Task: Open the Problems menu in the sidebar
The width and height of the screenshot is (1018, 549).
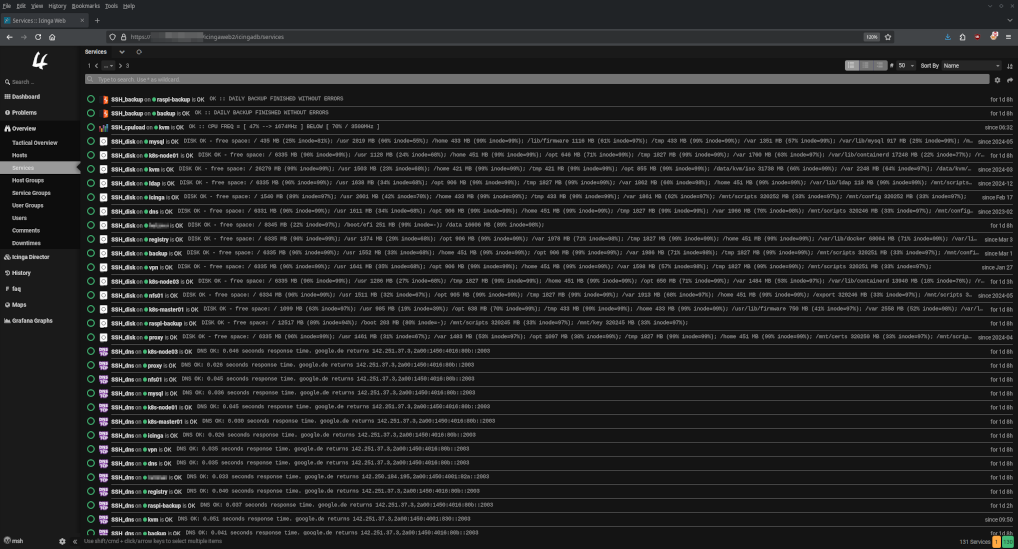Action: click(x=24, y=112)
